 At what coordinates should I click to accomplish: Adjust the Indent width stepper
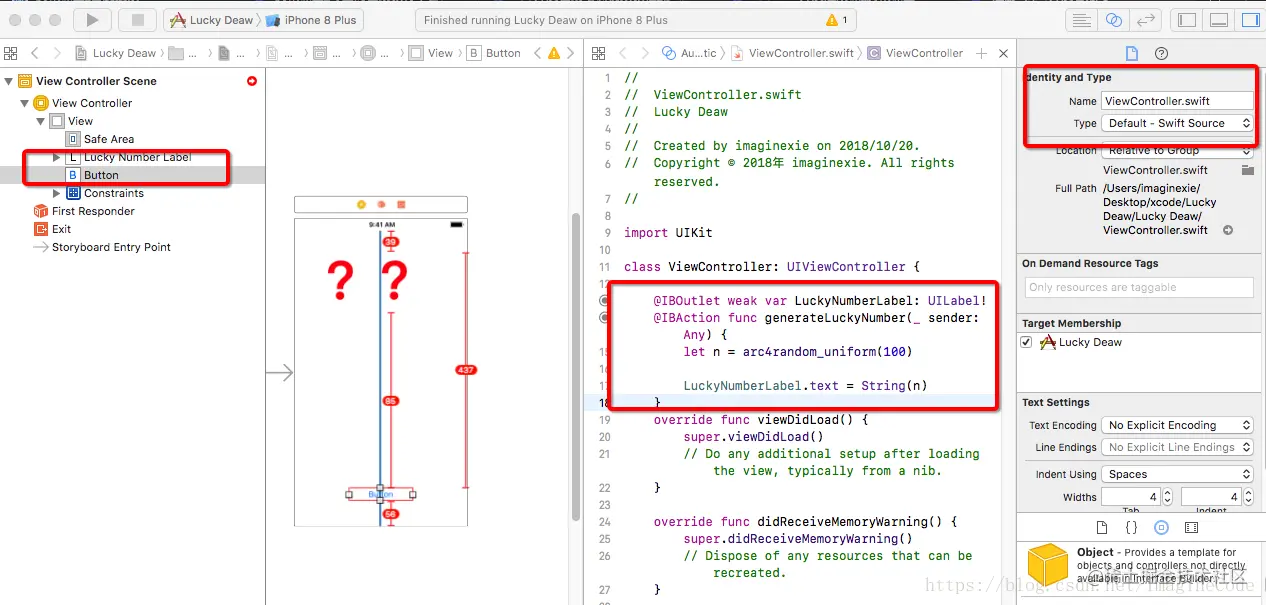1247,497
